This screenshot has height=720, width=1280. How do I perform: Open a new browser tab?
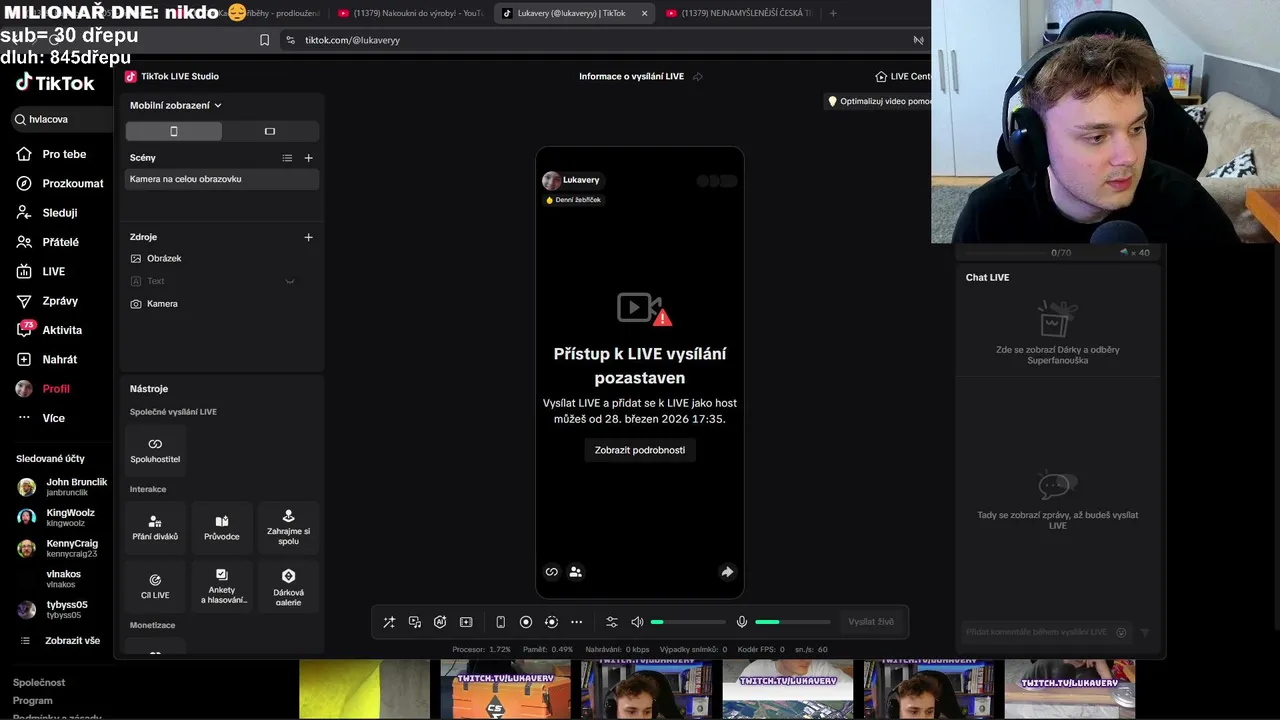833,13
